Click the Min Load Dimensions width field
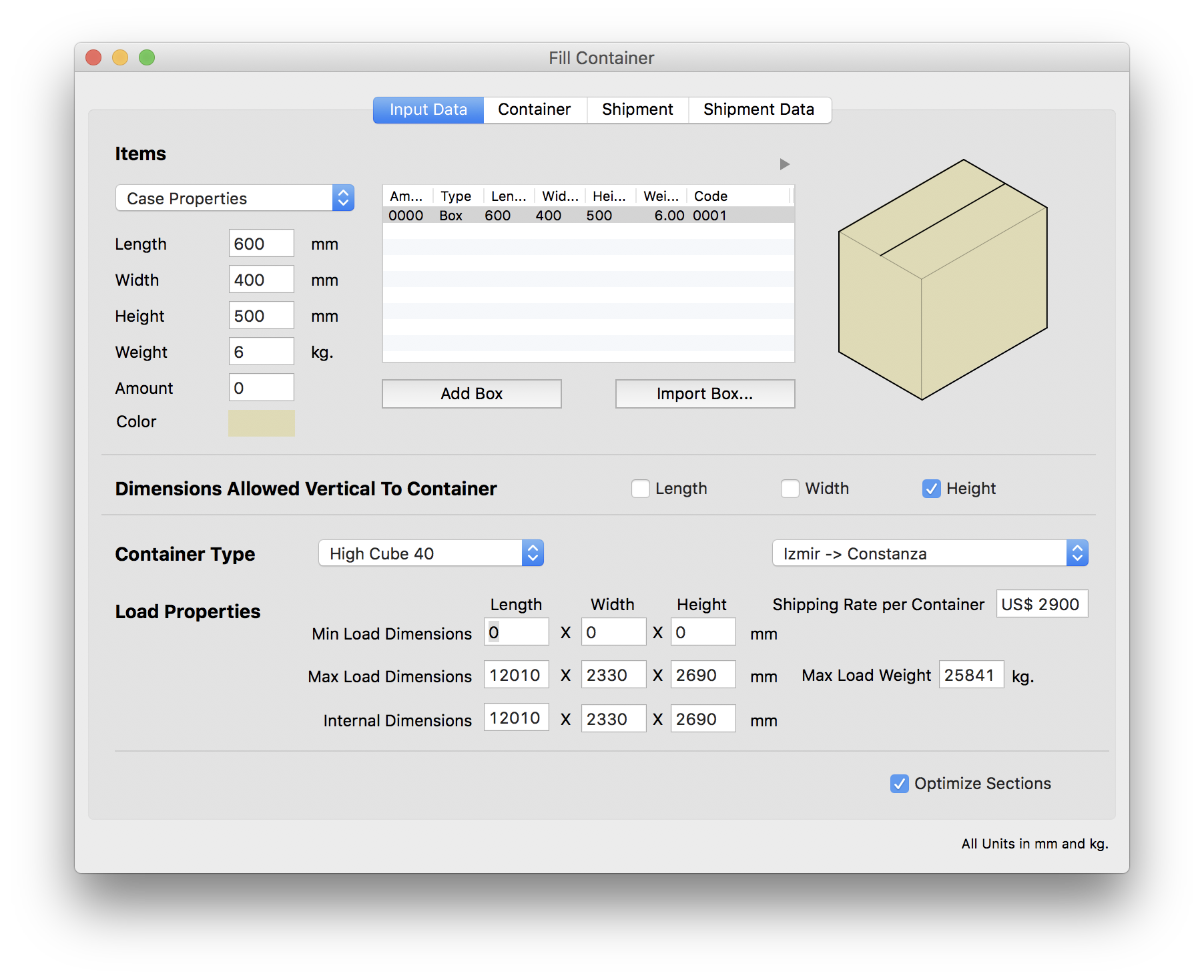Viewport: 1204px width, 980px height. (x=614, y=632)
